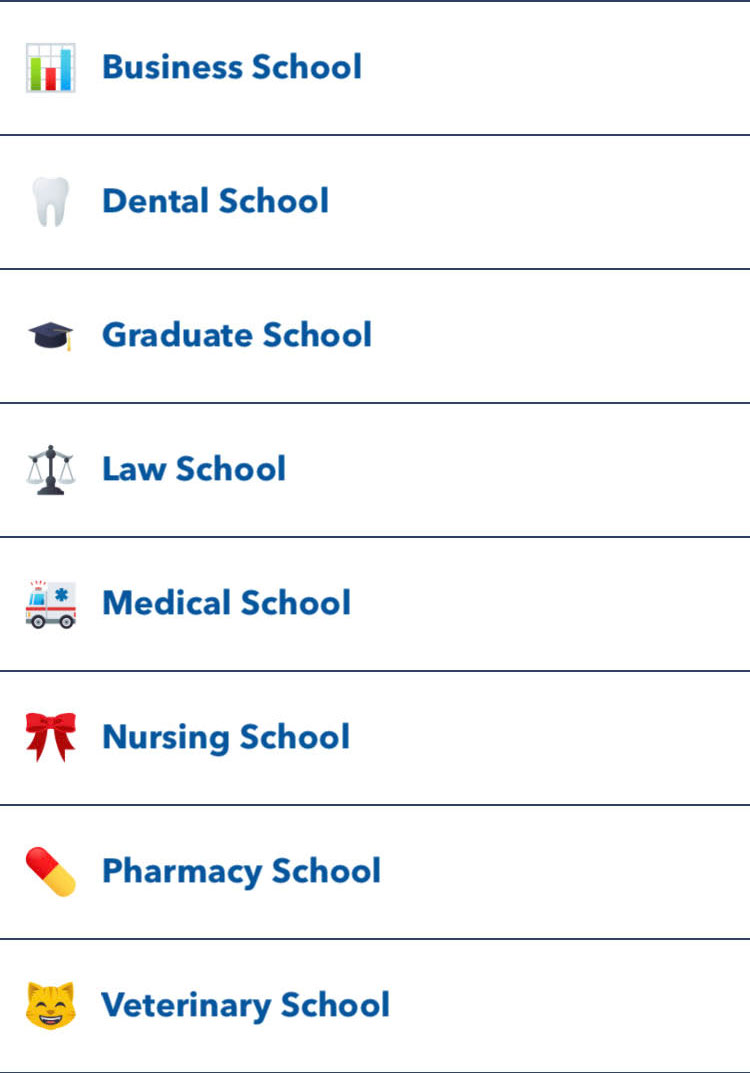Viewport: 750px width, 1073px height.
Task: Click the ambulance icon
Action: click(51, 604)
